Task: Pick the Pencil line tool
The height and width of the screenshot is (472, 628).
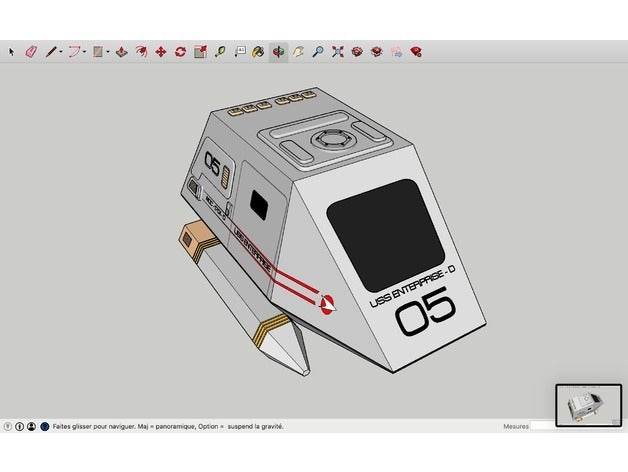Action: point(51,52)
